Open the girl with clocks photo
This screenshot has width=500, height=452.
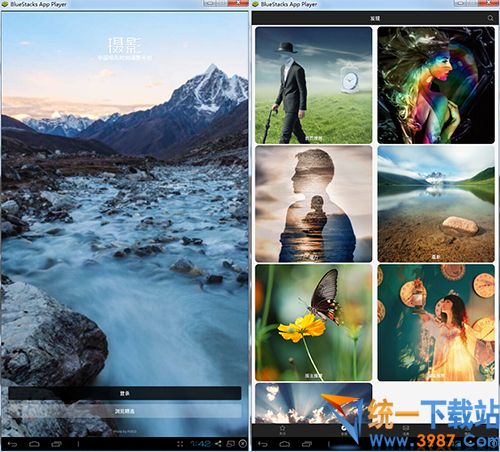[x=436, y=322]
